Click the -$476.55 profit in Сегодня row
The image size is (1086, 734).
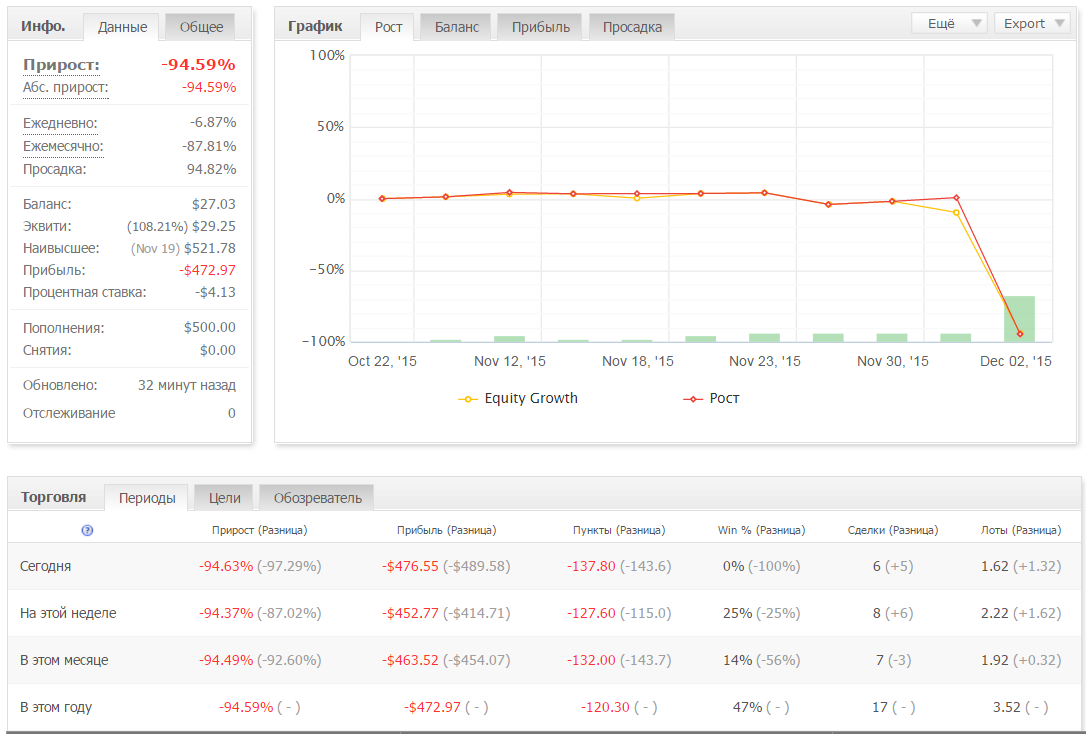point(410,566)
